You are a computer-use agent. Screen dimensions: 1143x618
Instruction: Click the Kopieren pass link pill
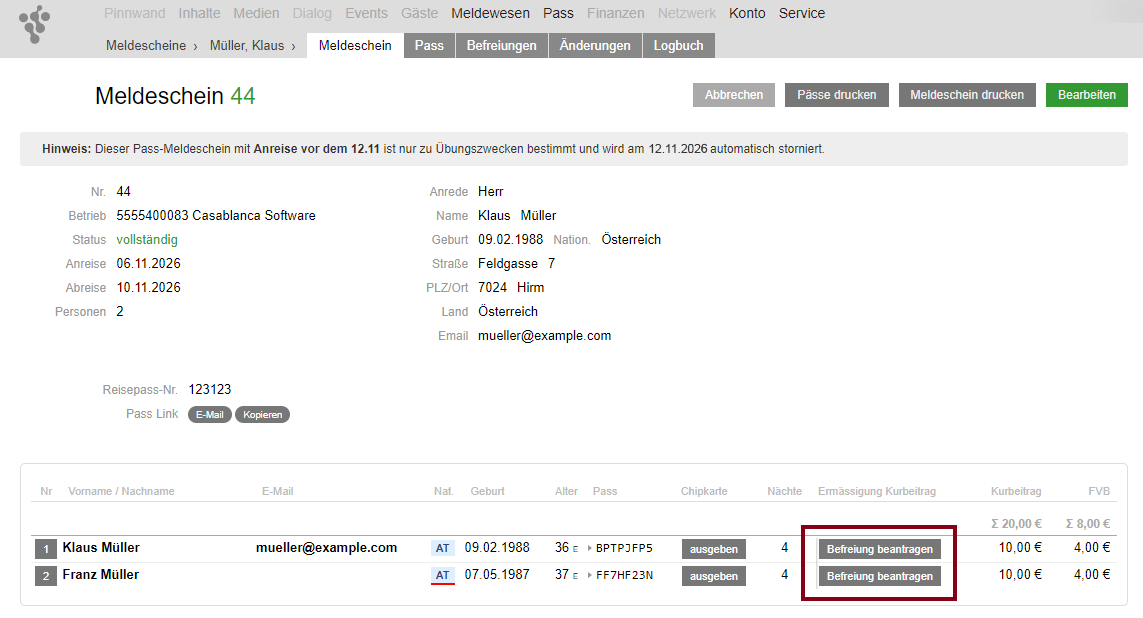[262, 414]
